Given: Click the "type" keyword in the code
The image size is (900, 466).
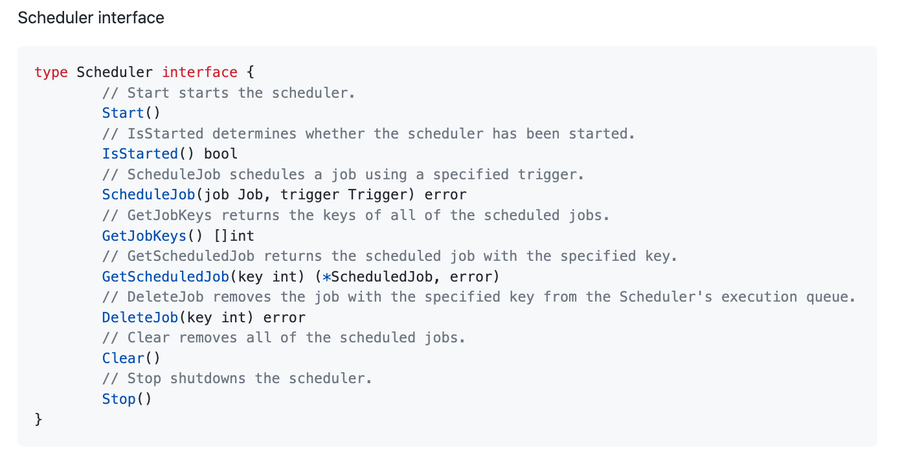Looking at the screenshot, I should tap(51, 72).
